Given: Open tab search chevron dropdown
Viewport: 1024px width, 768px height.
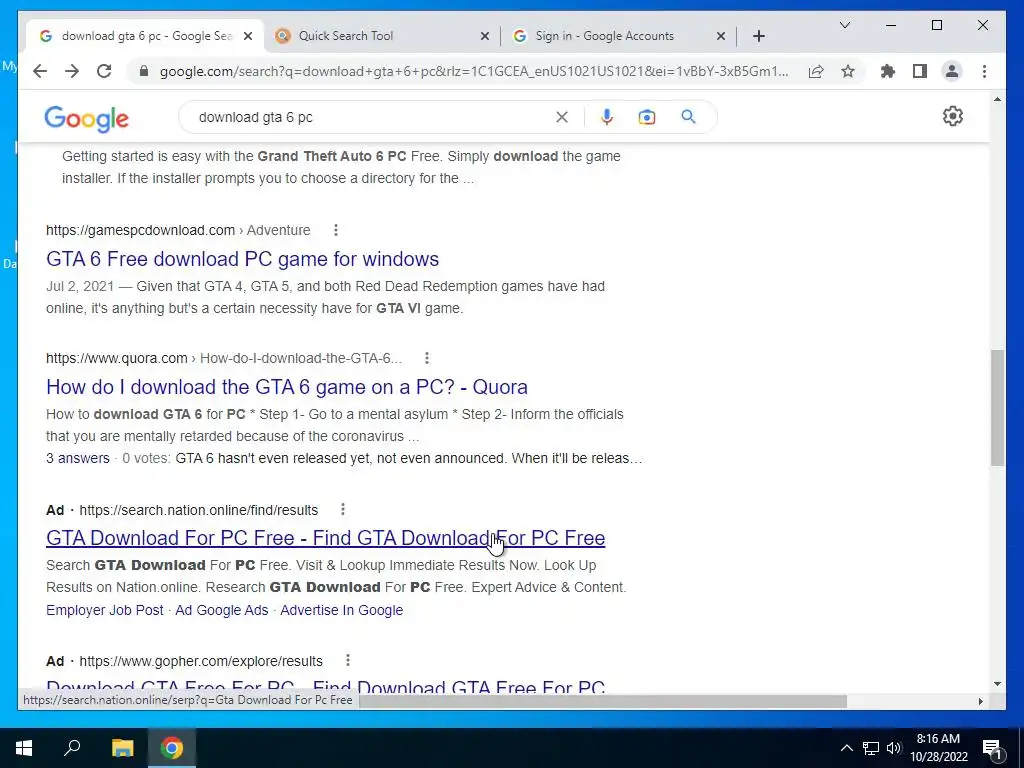Looking at the screenshot, I should tap(844, 25).
